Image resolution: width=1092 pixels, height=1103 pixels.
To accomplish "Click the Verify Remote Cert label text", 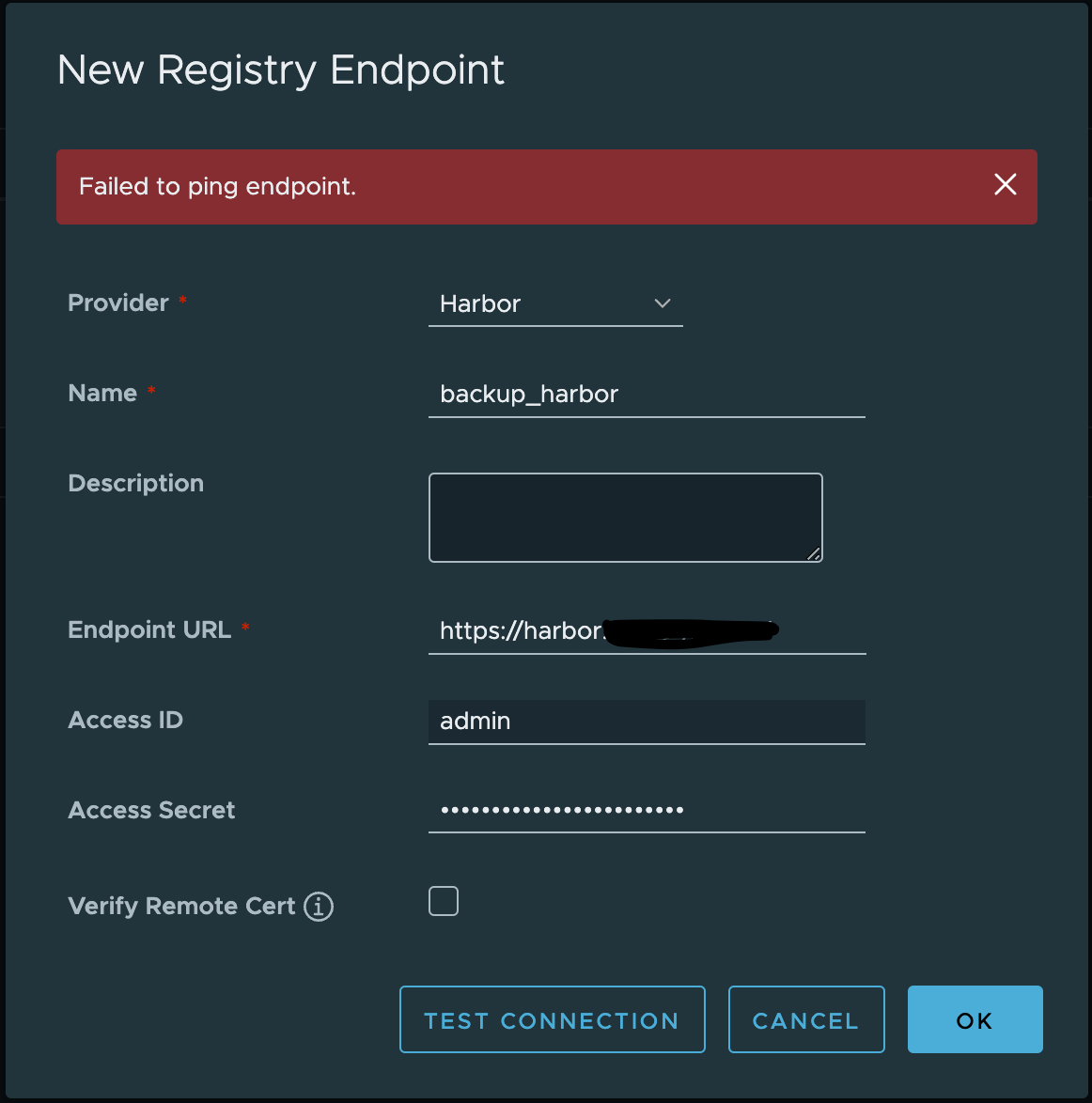I will pyautogui.click(x=181, y=906).
